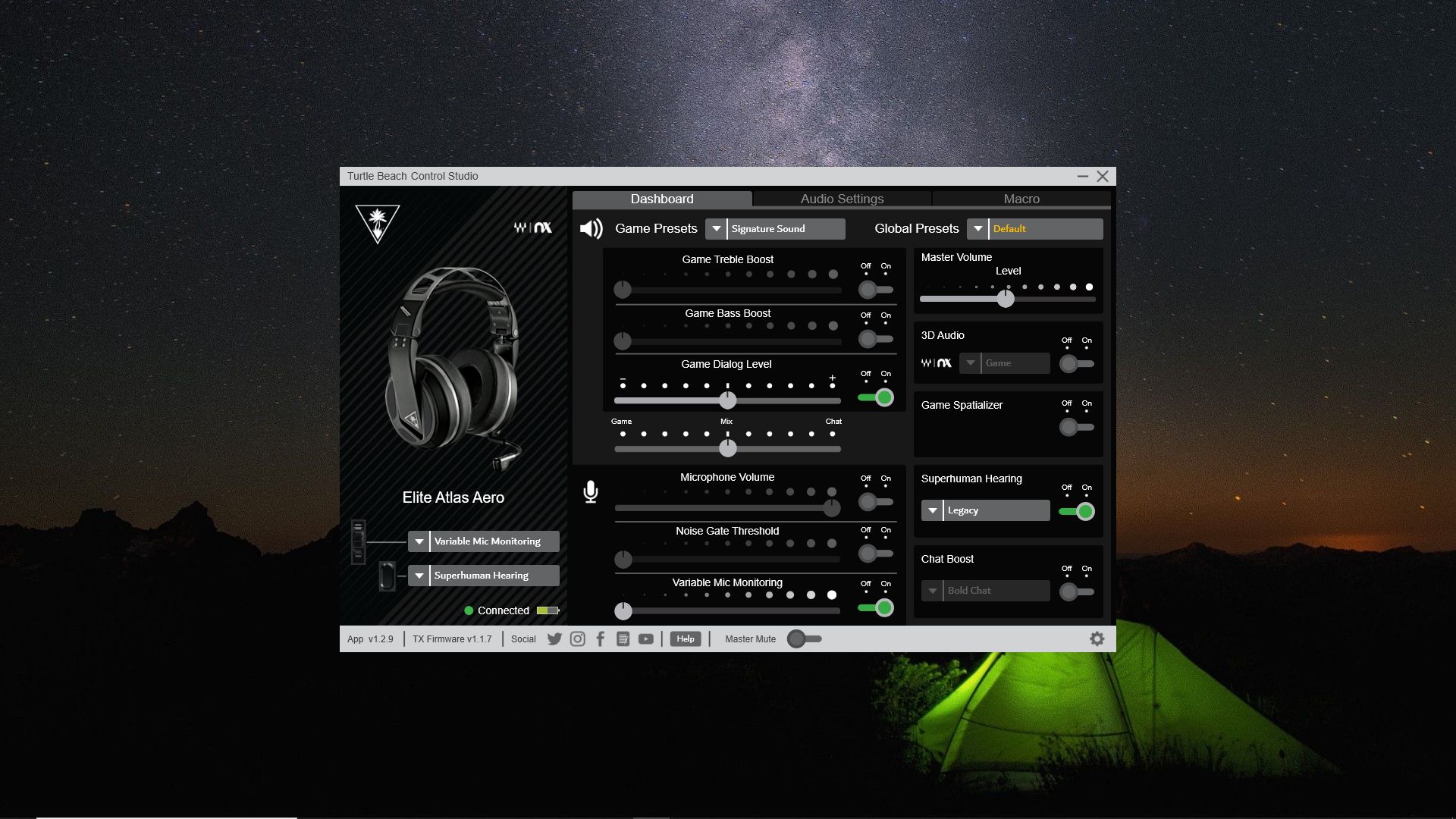
Task: Click the microphone icon beside Microphone Volume
Action: pos(591,493)
